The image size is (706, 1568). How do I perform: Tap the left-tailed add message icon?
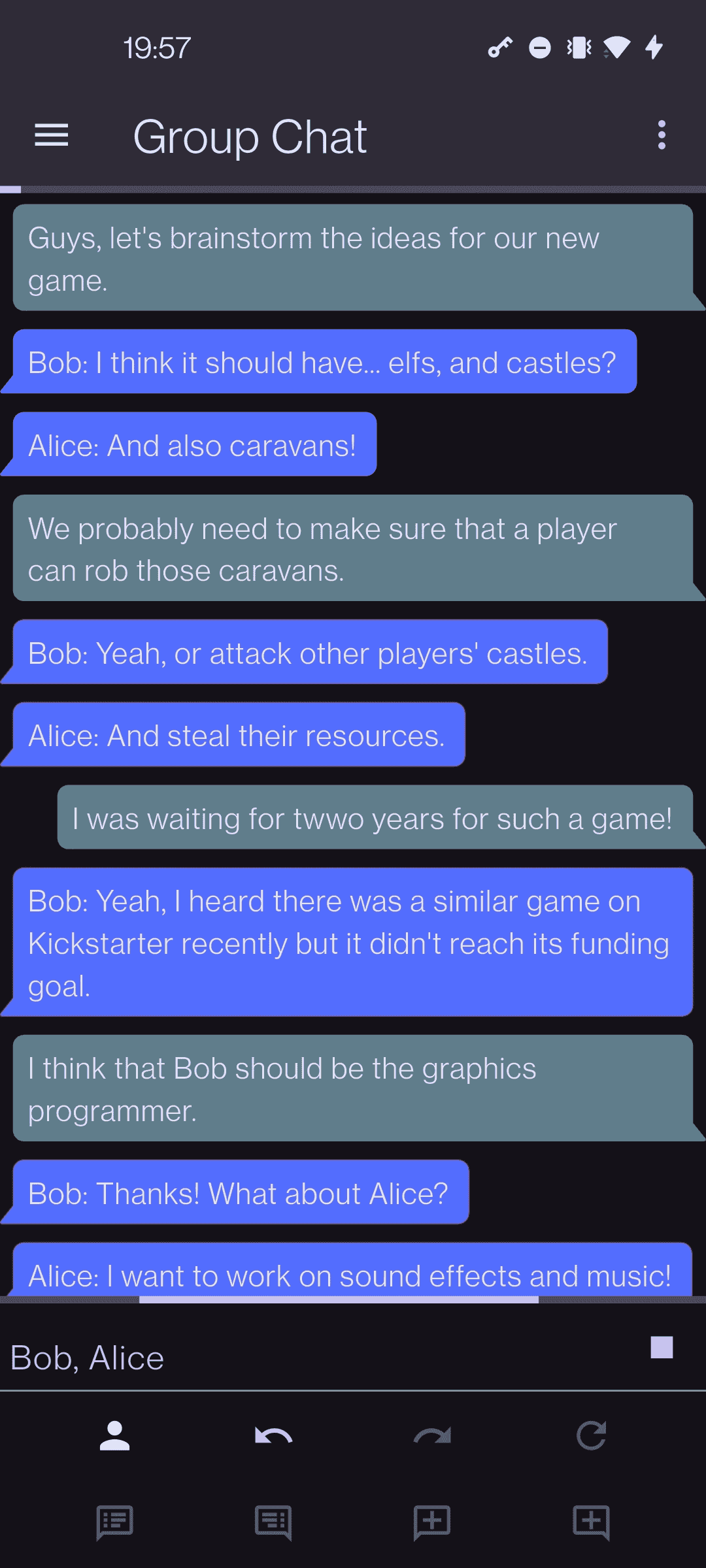click(432, 1523)
